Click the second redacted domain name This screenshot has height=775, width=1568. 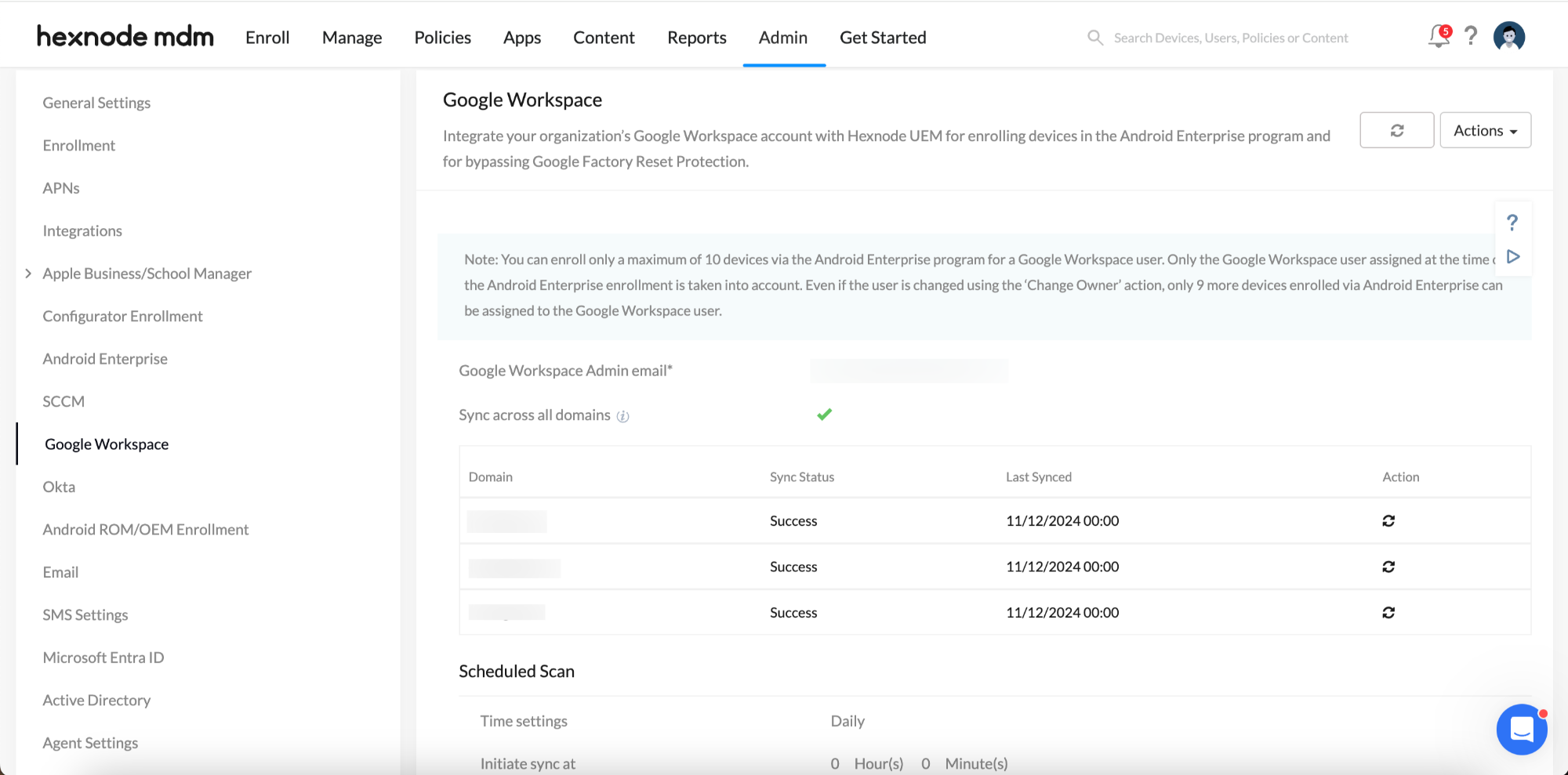coord(514,567)
